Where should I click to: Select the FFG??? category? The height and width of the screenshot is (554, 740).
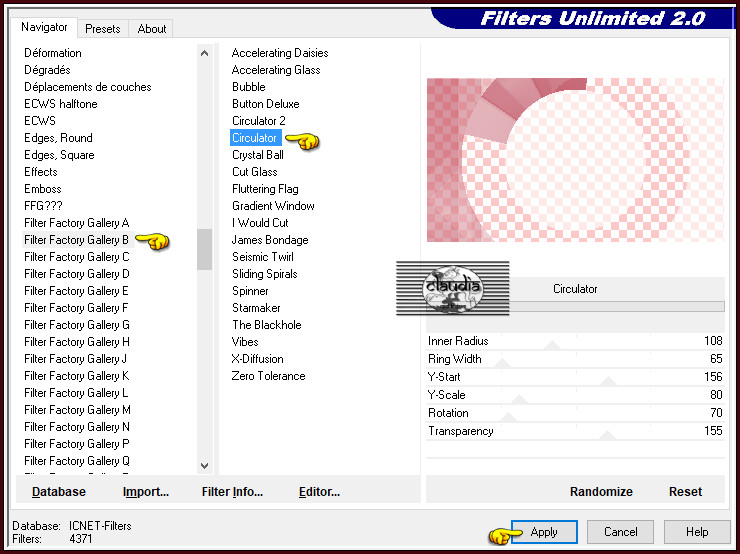coord(43,206)
